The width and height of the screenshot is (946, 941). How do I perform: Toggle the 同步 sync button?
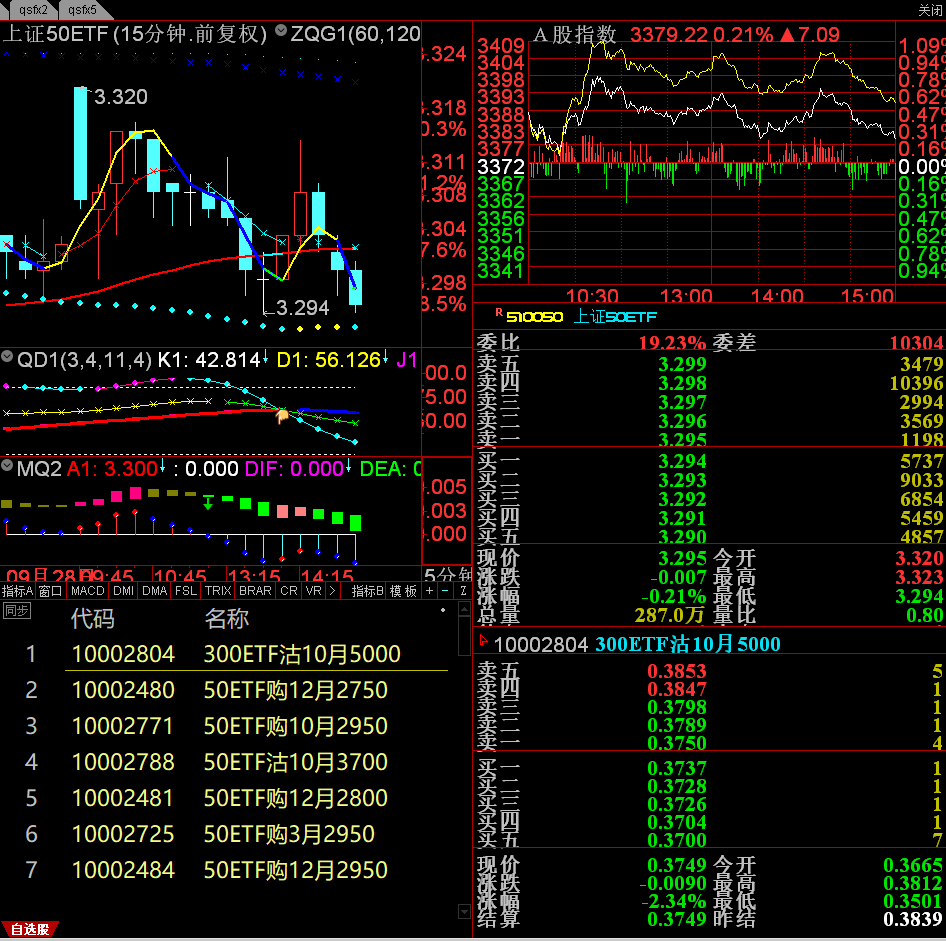pyautogui.click(x=16, y=610)
